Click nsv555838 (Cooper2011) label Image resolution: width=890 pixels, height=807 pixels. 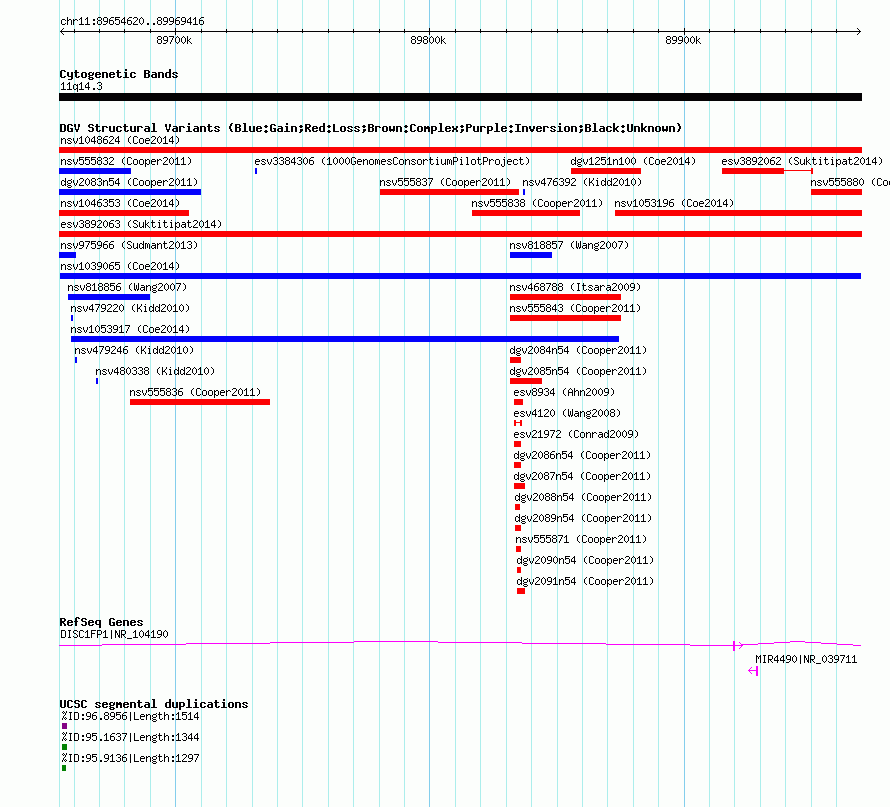point(537,203)
